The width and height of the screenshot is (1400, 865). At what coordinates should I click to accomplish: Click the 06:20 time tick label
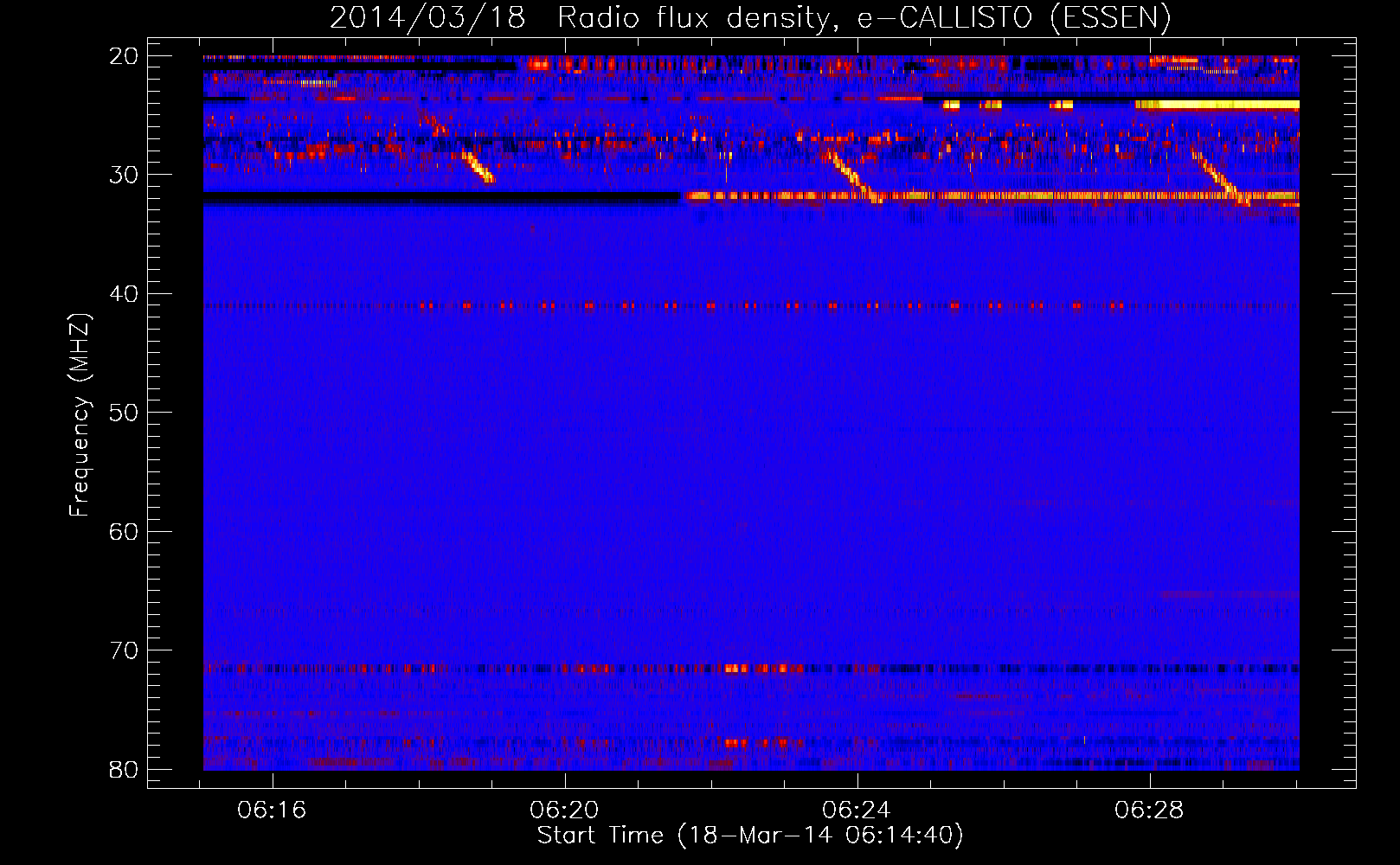(565, 811)
